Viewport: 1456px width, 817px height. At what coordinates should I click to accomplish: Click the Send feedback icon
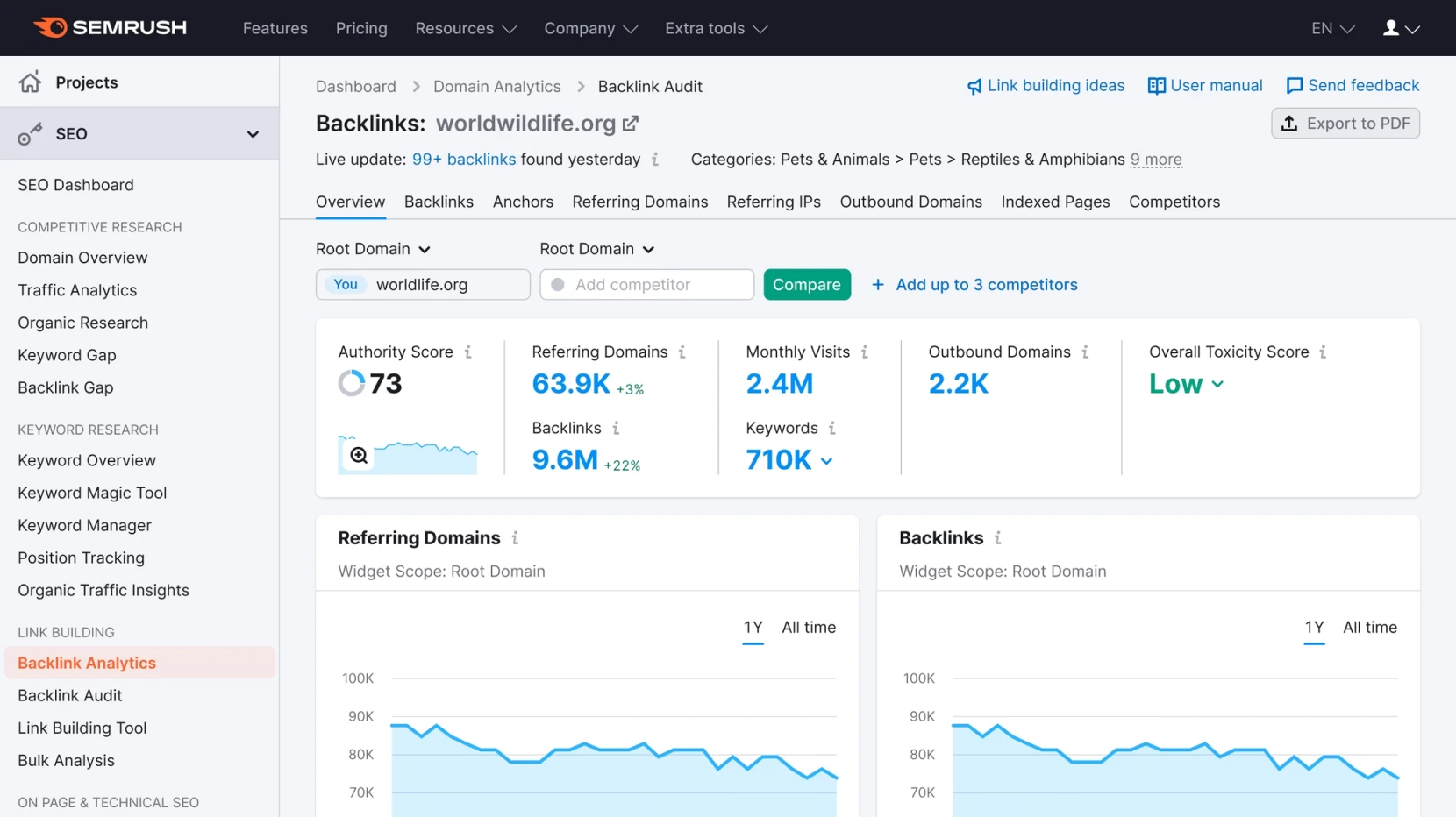pyautogui.click(x=1295, y=85)
